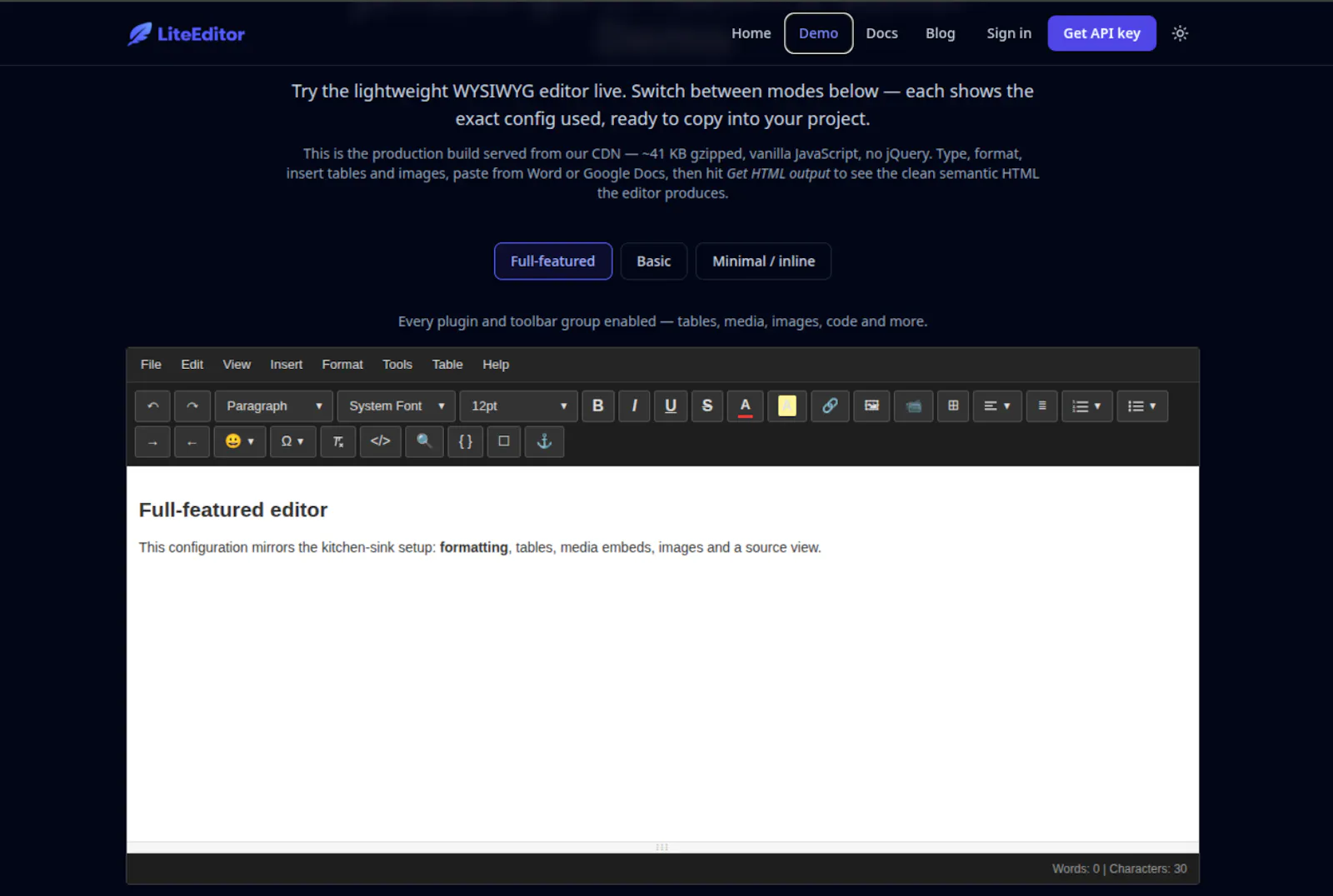
Task: Open the Table menu in the editor
Action: (x=447, y=365)
